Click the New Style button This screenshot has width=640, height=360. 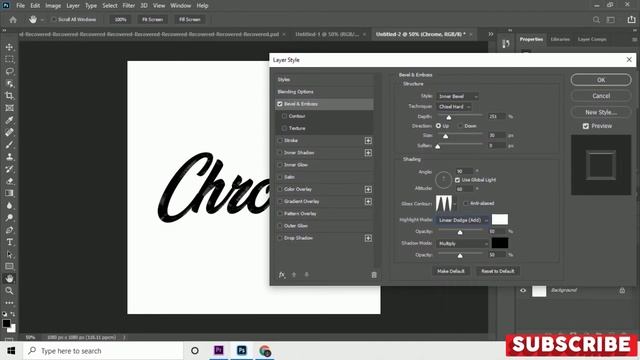point(601,112)
